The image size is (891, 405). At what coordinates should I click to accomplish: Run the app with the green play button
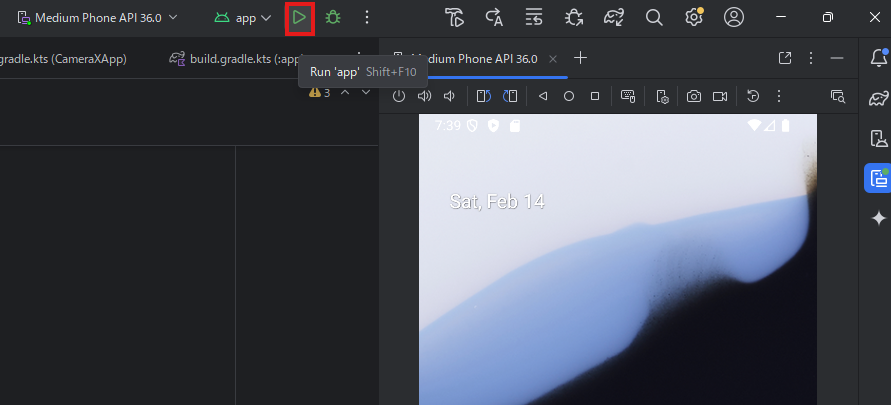[299, 18]
